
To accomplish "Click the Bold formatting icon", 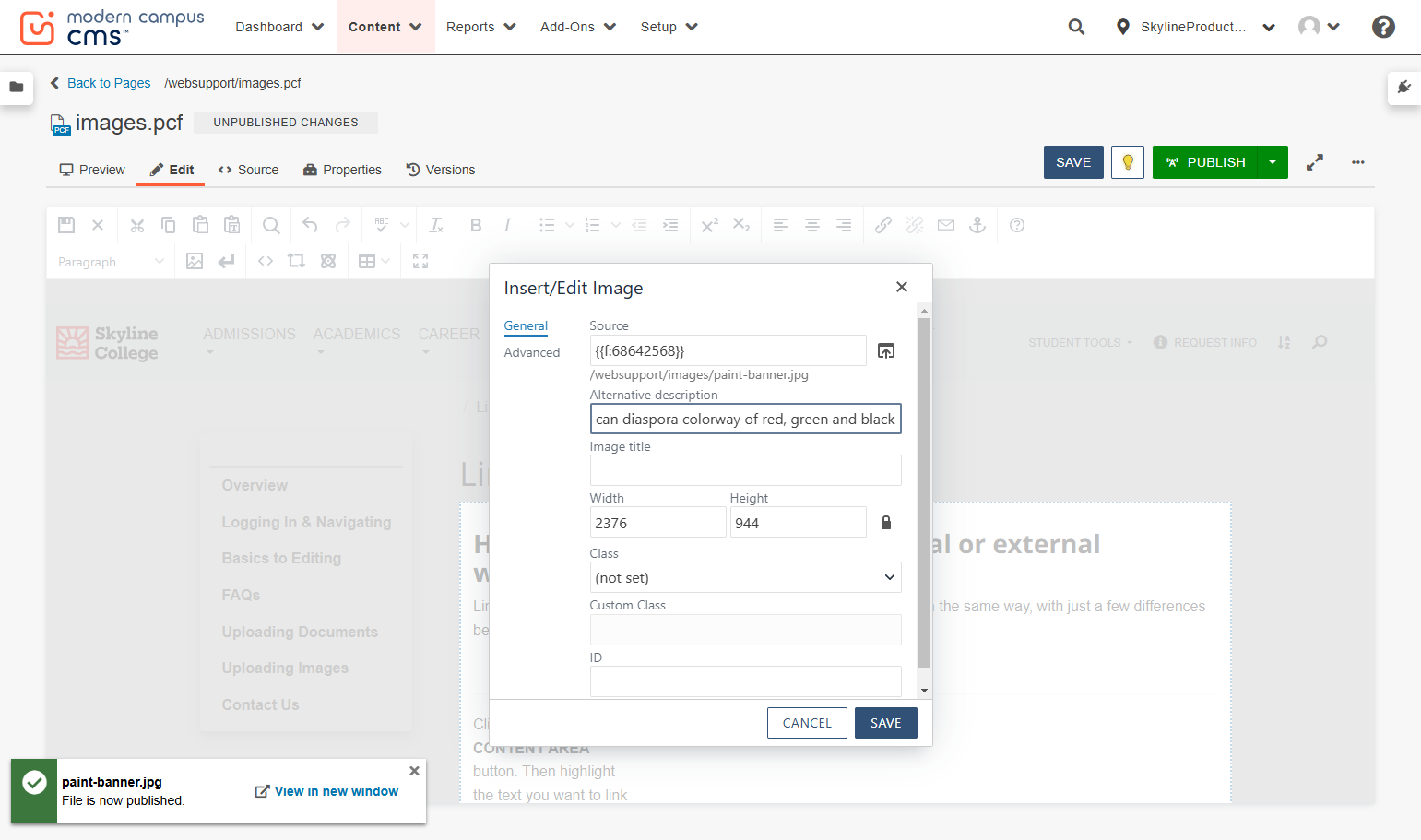I will [476, 225].
